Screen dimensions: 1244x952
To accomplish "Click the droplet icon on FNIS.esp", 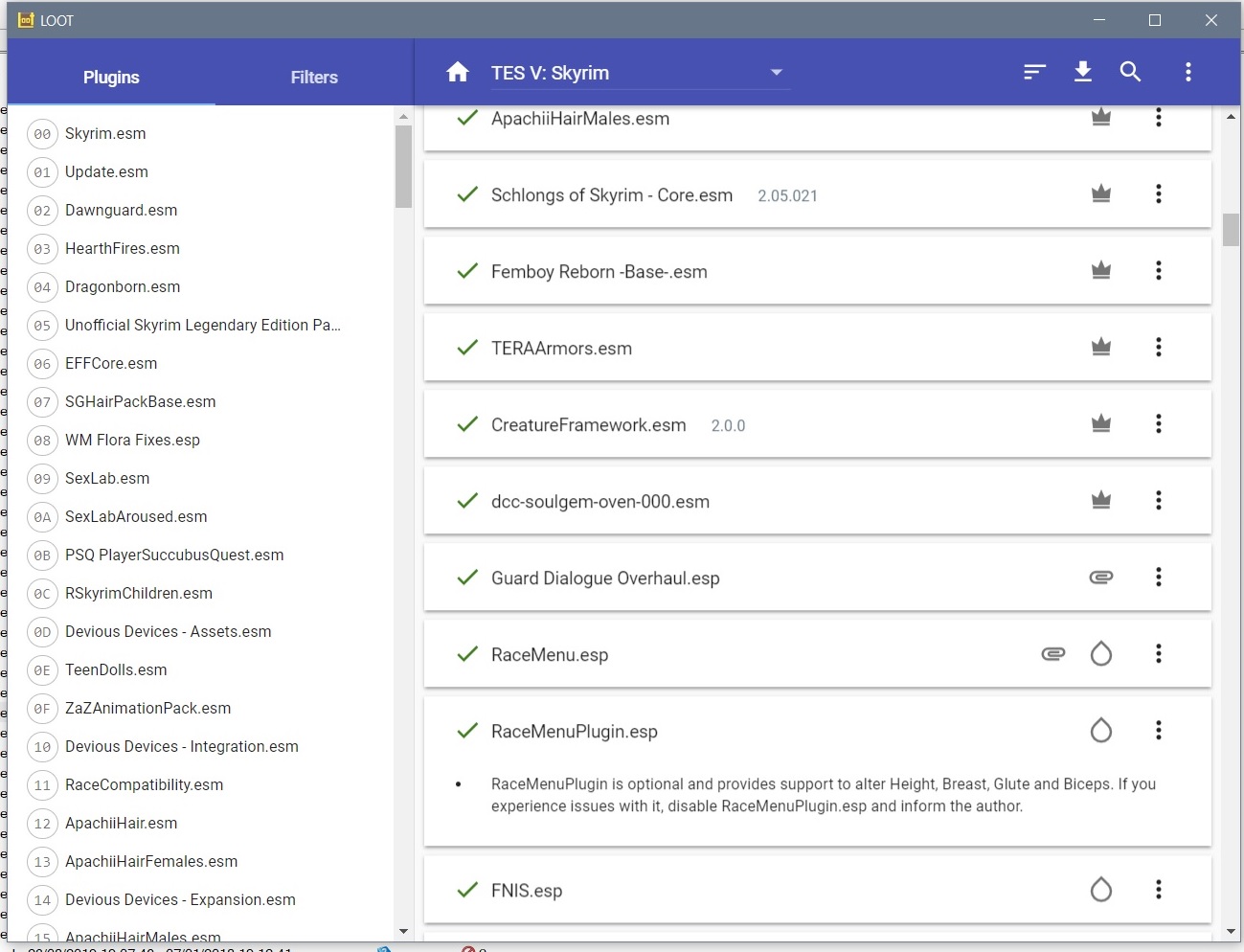I will click(x=1101, y=890).
